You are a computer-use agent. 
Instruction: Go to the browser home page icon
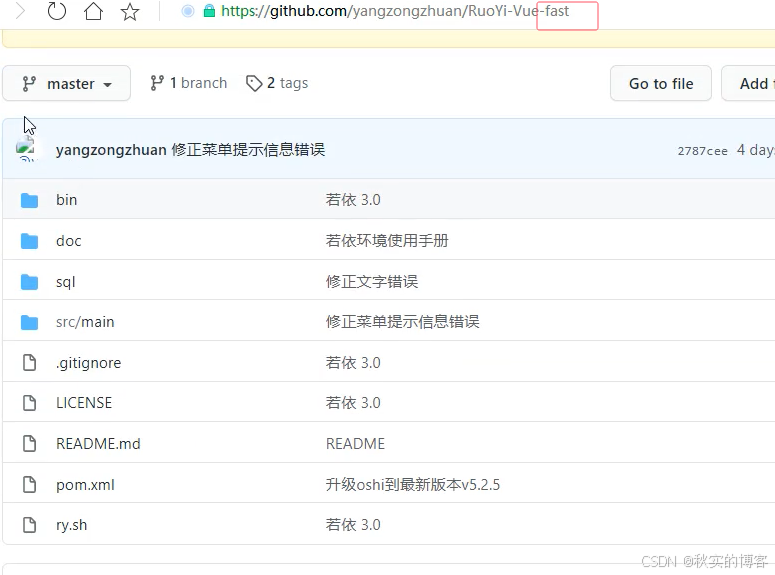point(93,11)
